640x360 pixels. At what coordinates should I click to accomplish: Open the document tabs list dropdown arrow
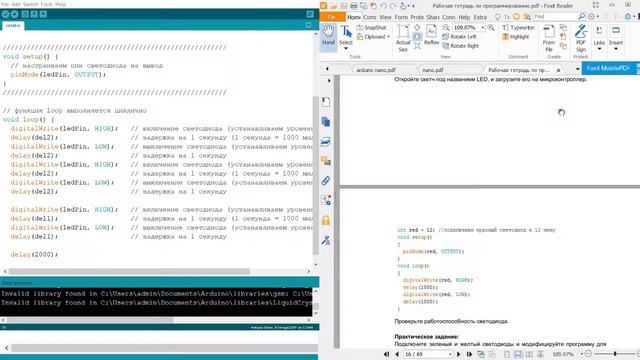(x=577, y=69)
